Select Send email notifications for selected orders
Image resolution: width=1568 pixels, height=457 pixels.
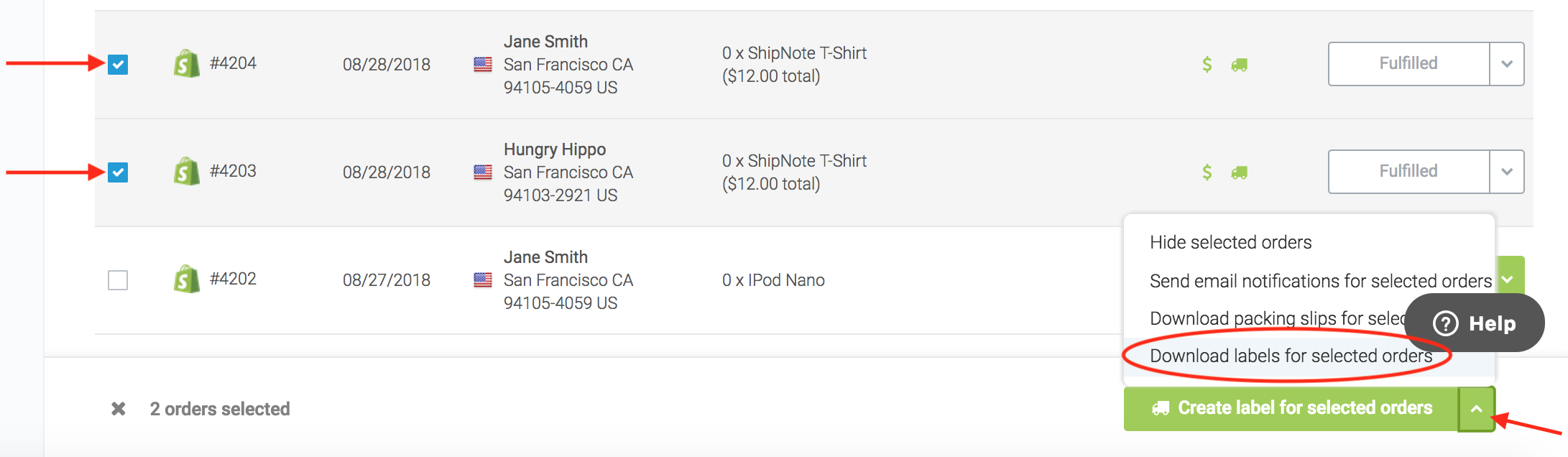(x=1321, y=281)
